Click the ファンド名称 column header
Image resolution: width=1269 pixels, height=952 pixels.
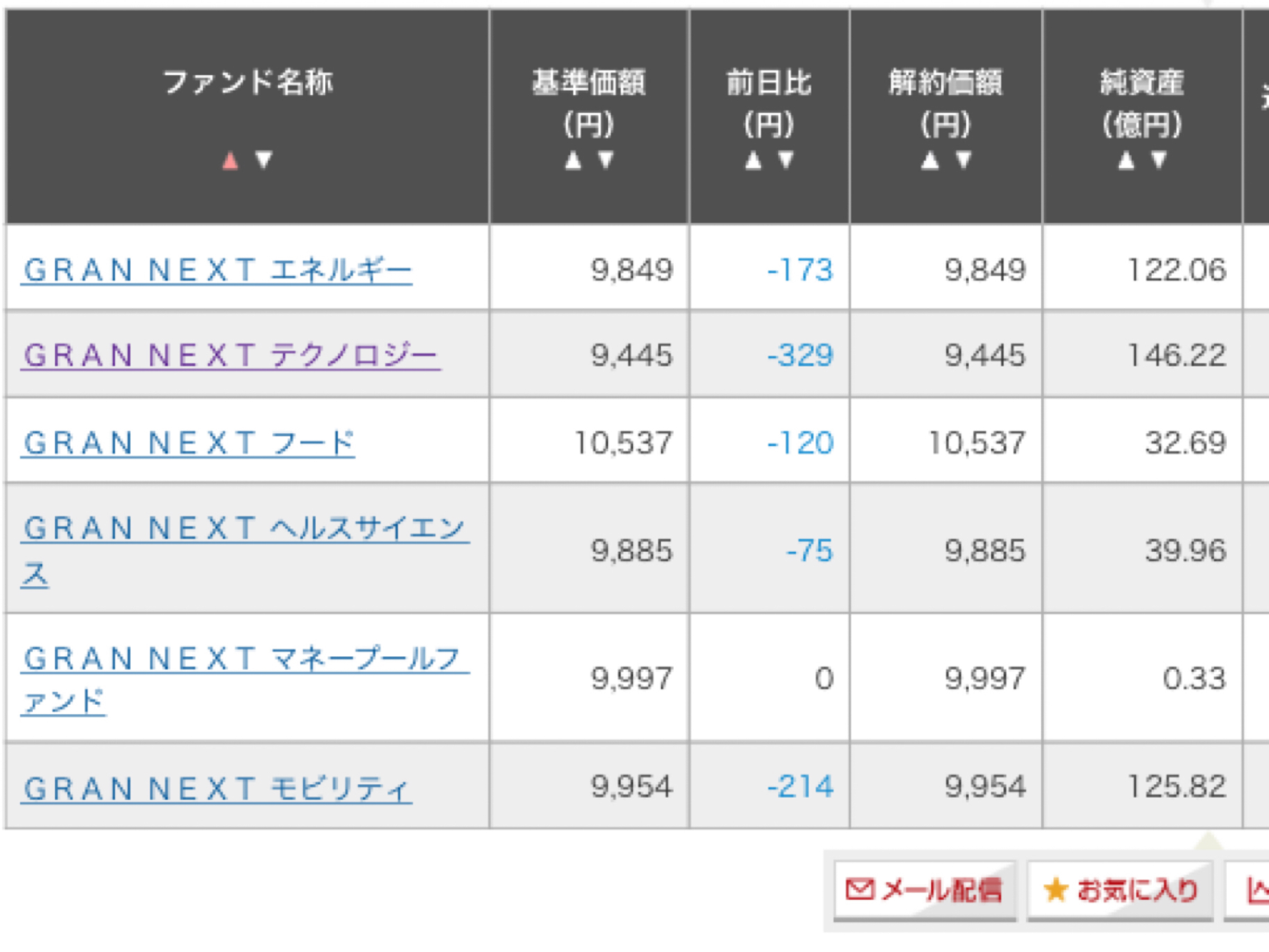tap(248, 82)
